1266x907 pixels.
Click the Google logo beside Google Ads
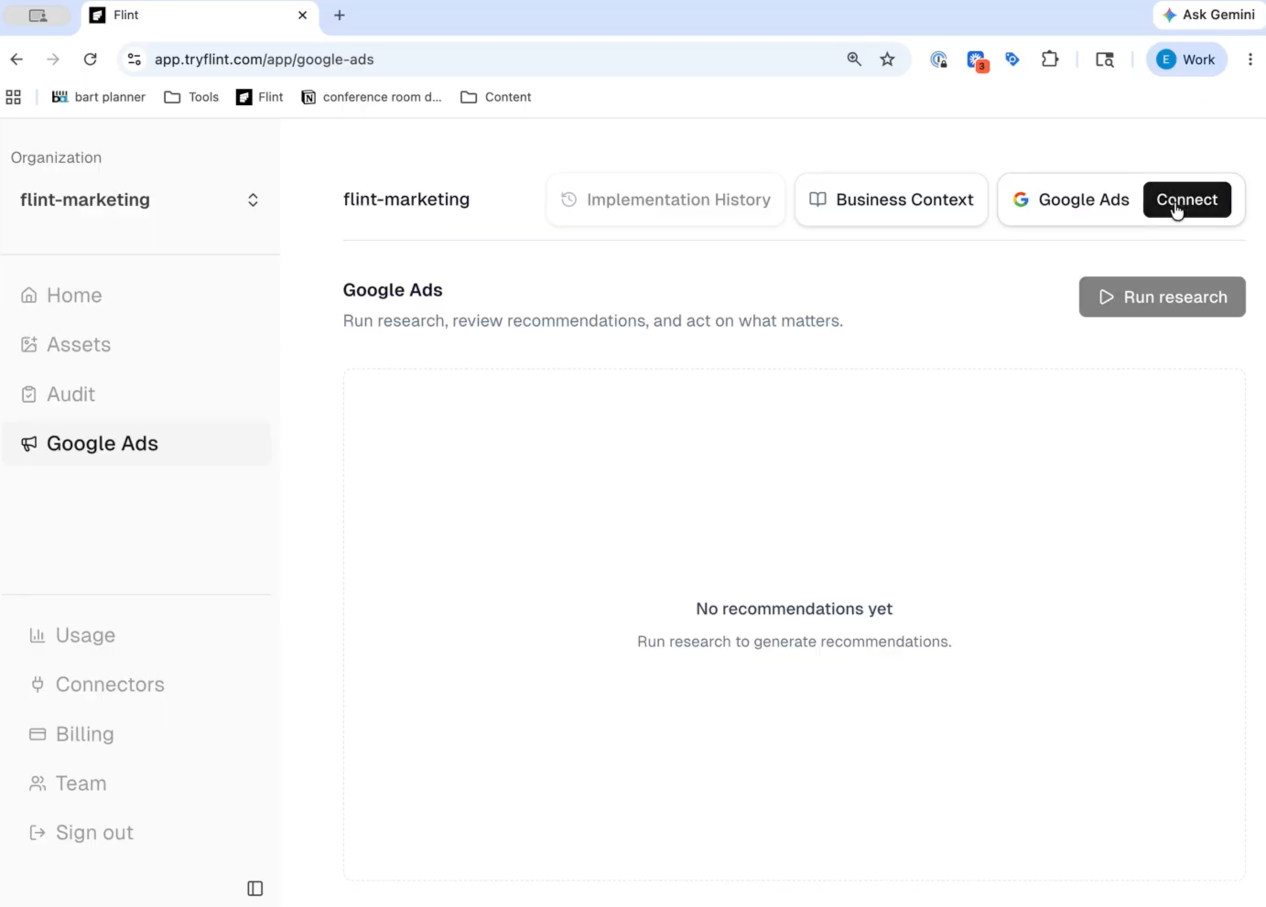point(1021,199)
